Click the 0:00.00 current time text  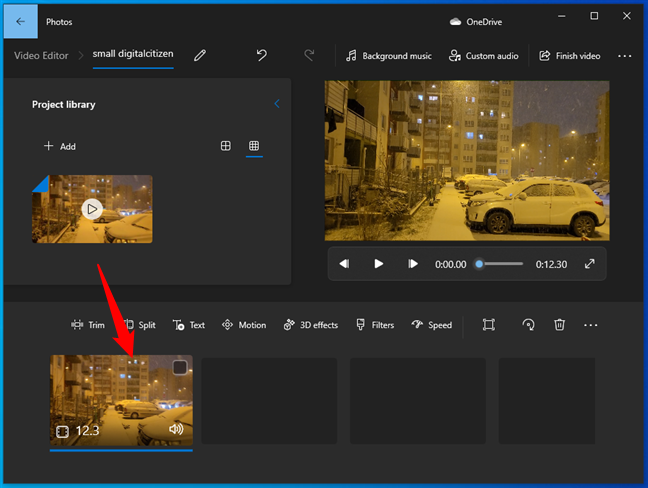(x=450, y=264)
